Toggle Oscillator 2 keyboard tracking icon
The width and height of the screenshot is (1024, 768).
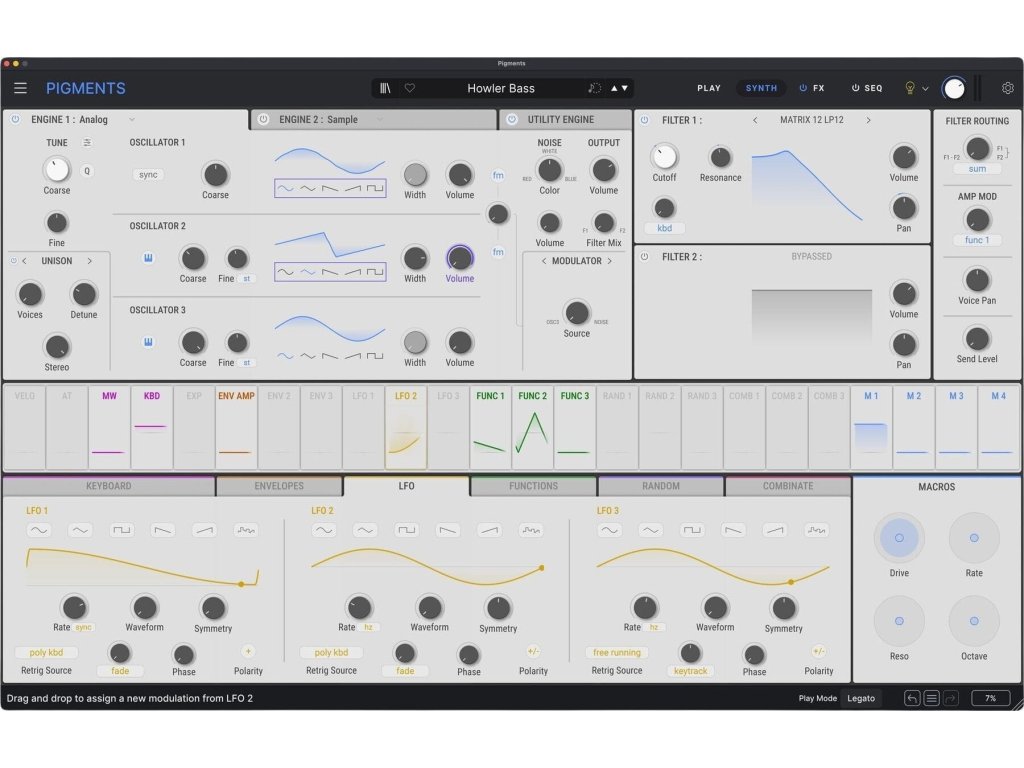coord(148,258)
